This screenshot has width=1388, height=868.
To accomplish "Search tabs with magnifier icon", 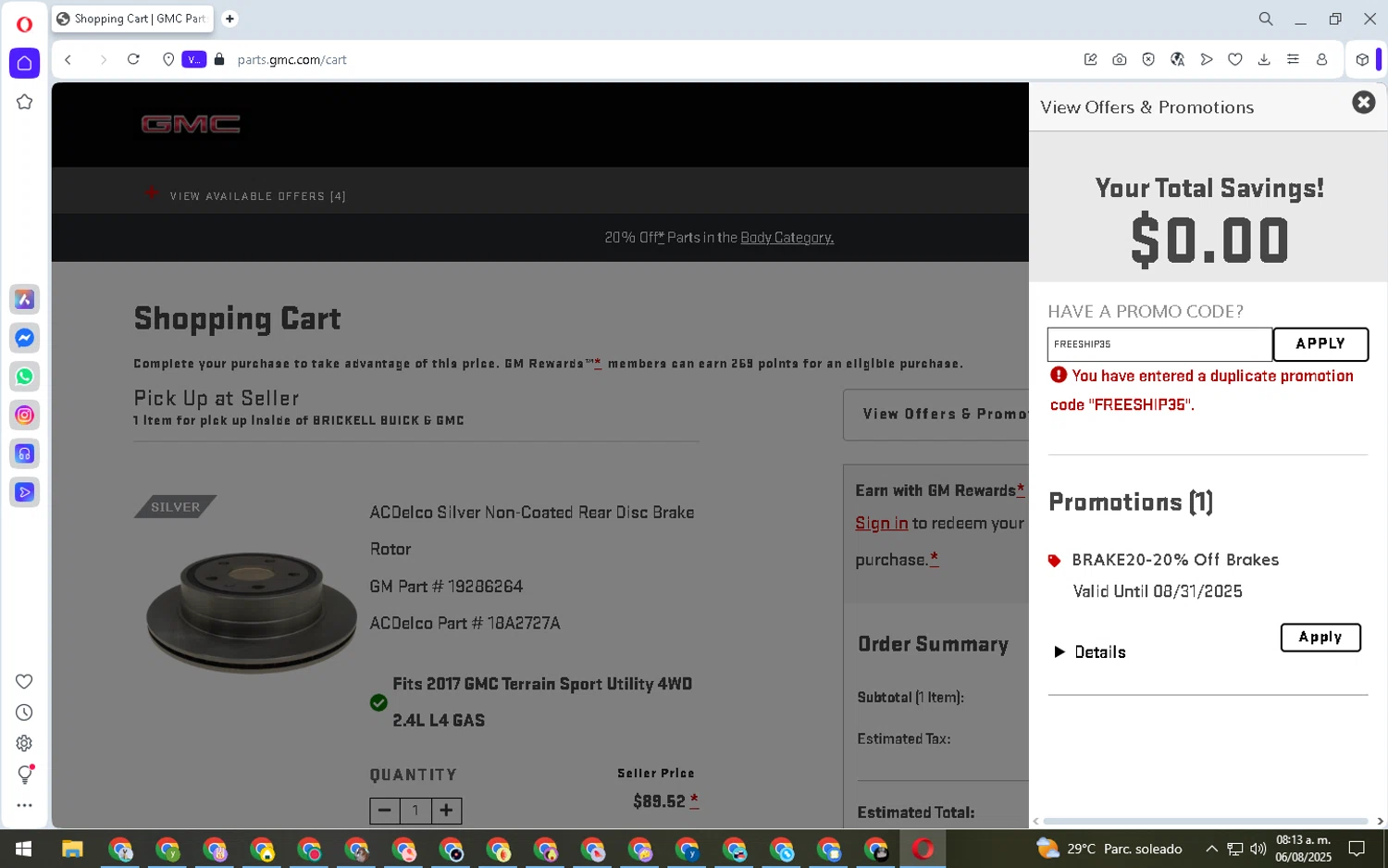I will pyautogui.click(x=1266, y=19).
